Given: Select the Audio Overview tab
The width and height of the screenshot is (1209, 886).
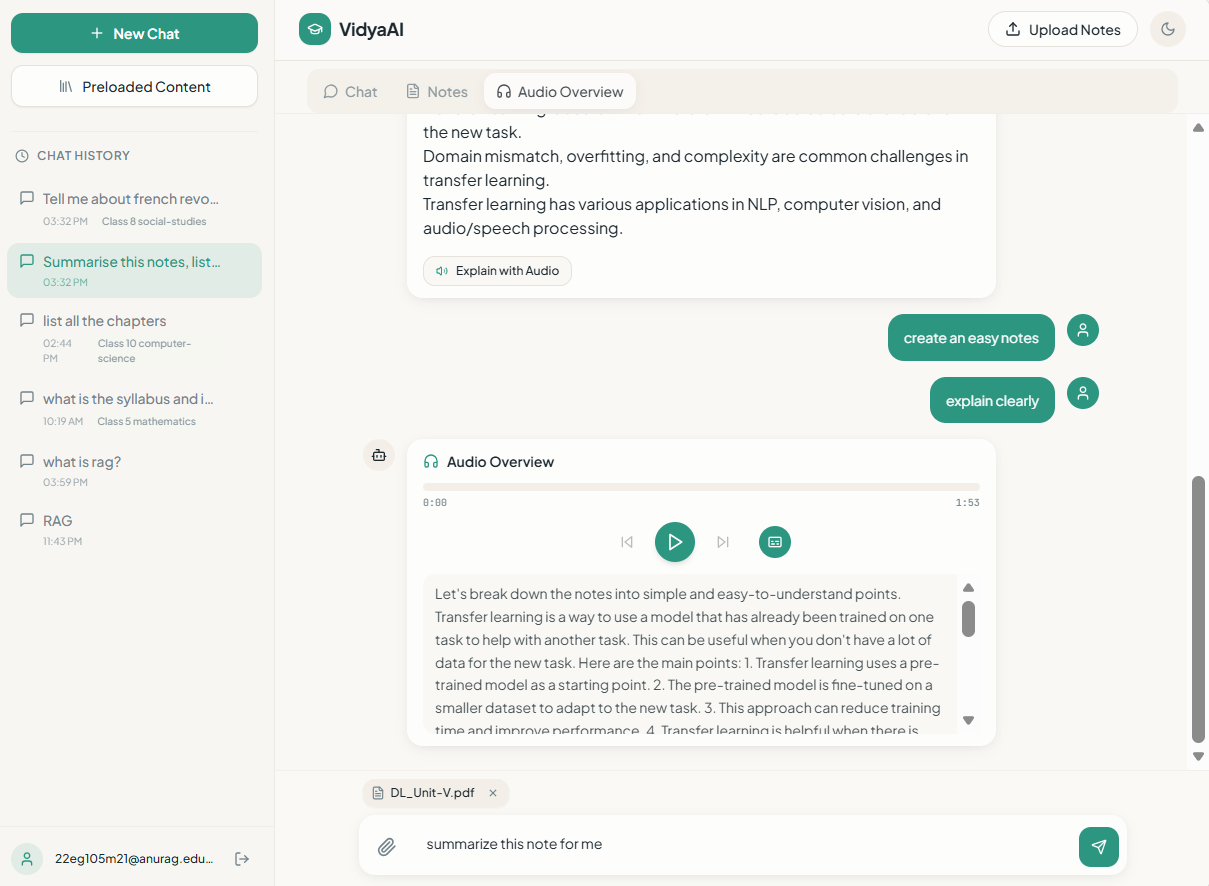Looking at the screenshot, I should point(560,91).
